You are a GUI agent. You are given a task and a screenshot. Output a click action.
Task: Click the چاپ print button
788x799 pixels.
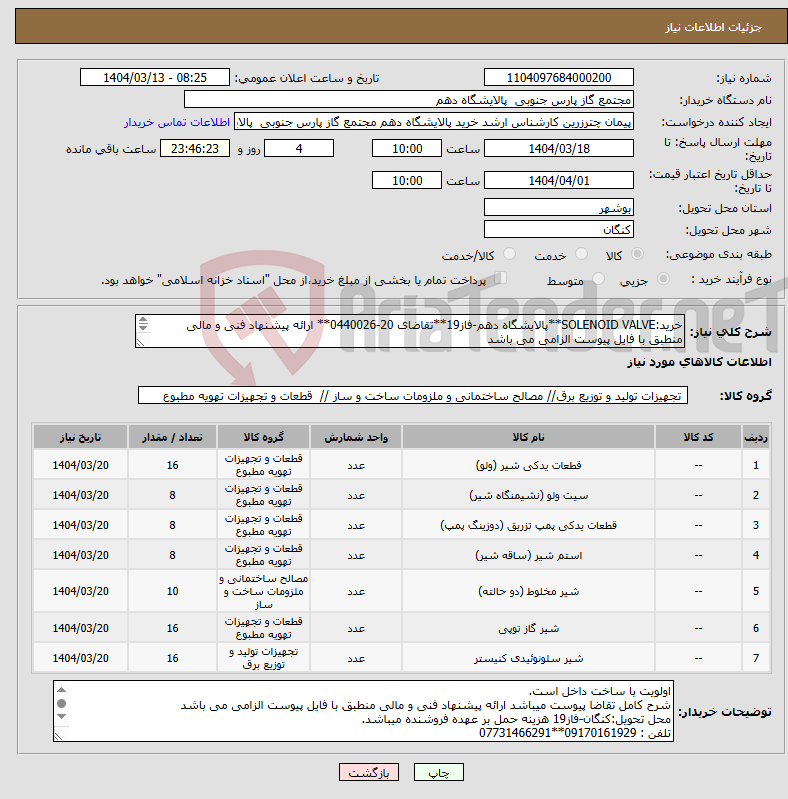point(439,773)
